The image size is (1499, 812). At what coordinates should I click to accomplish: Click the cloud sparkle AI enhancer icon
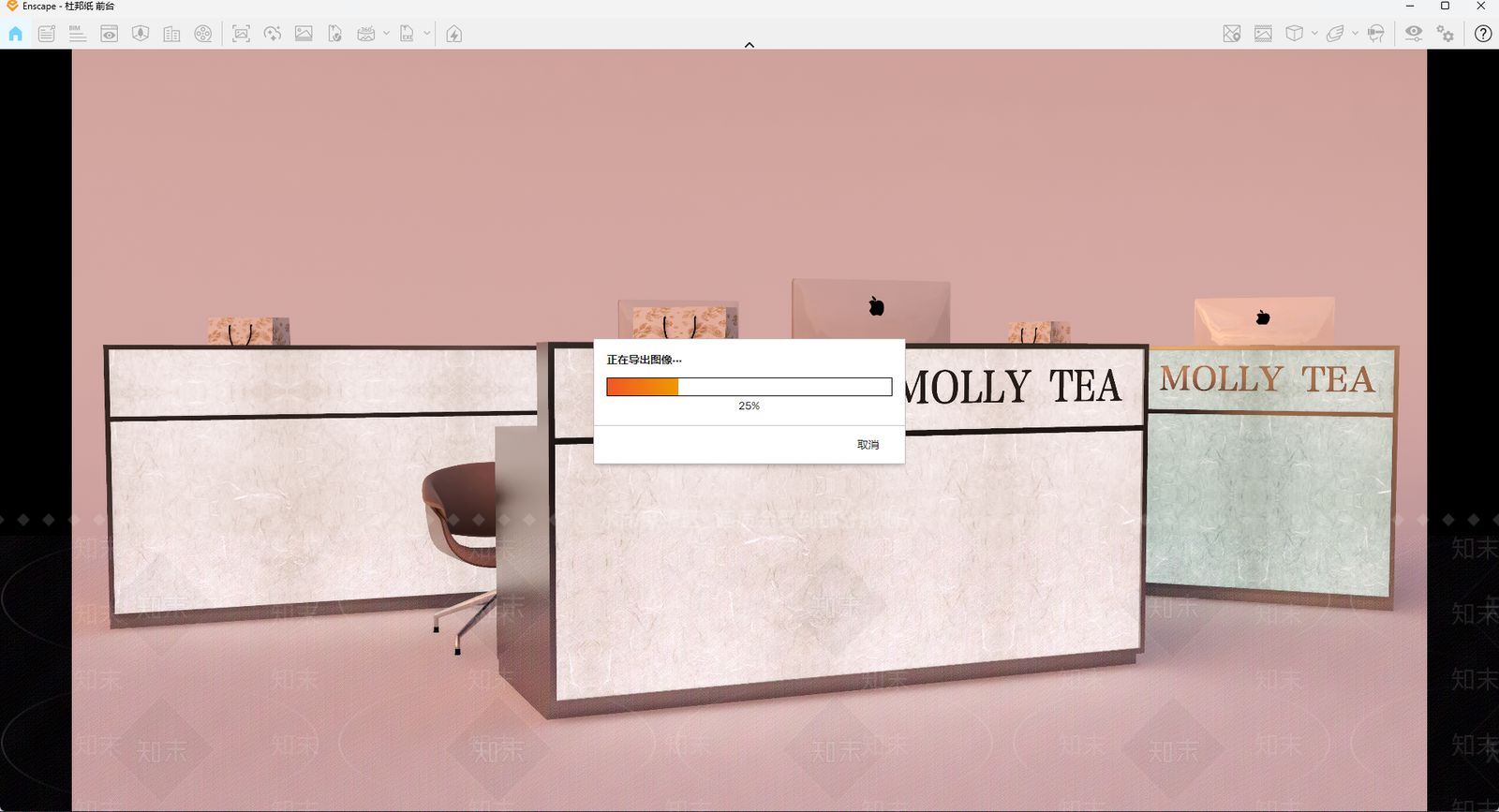click(x=273, y=34)
